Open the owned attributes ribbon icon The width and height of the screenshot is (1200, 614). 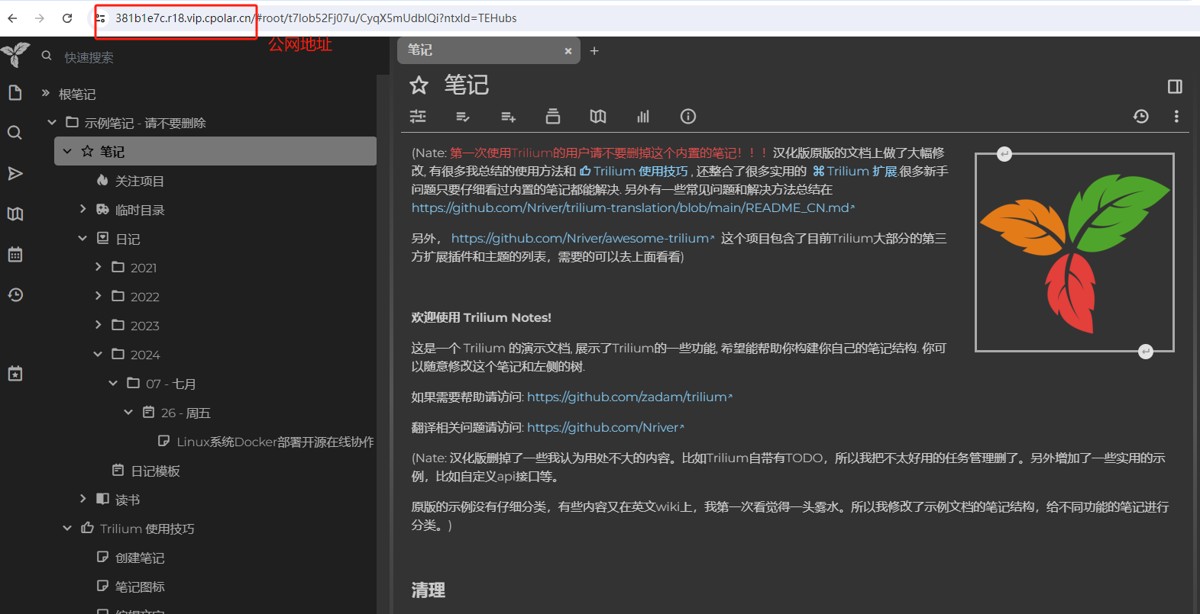tap(463, 117)
